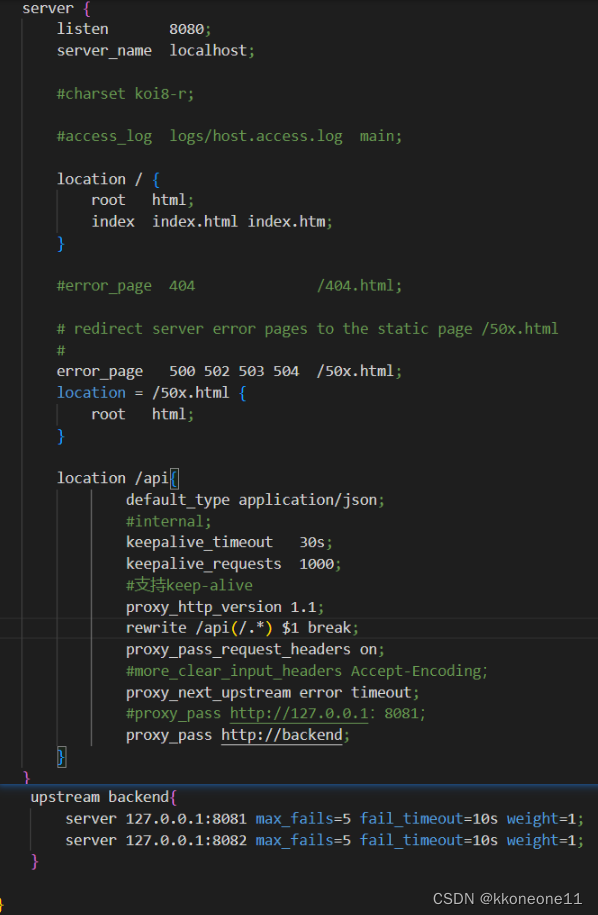
Task: Click the 'rewrite /api(/.*) $1 break;' line
Action: 242,628
